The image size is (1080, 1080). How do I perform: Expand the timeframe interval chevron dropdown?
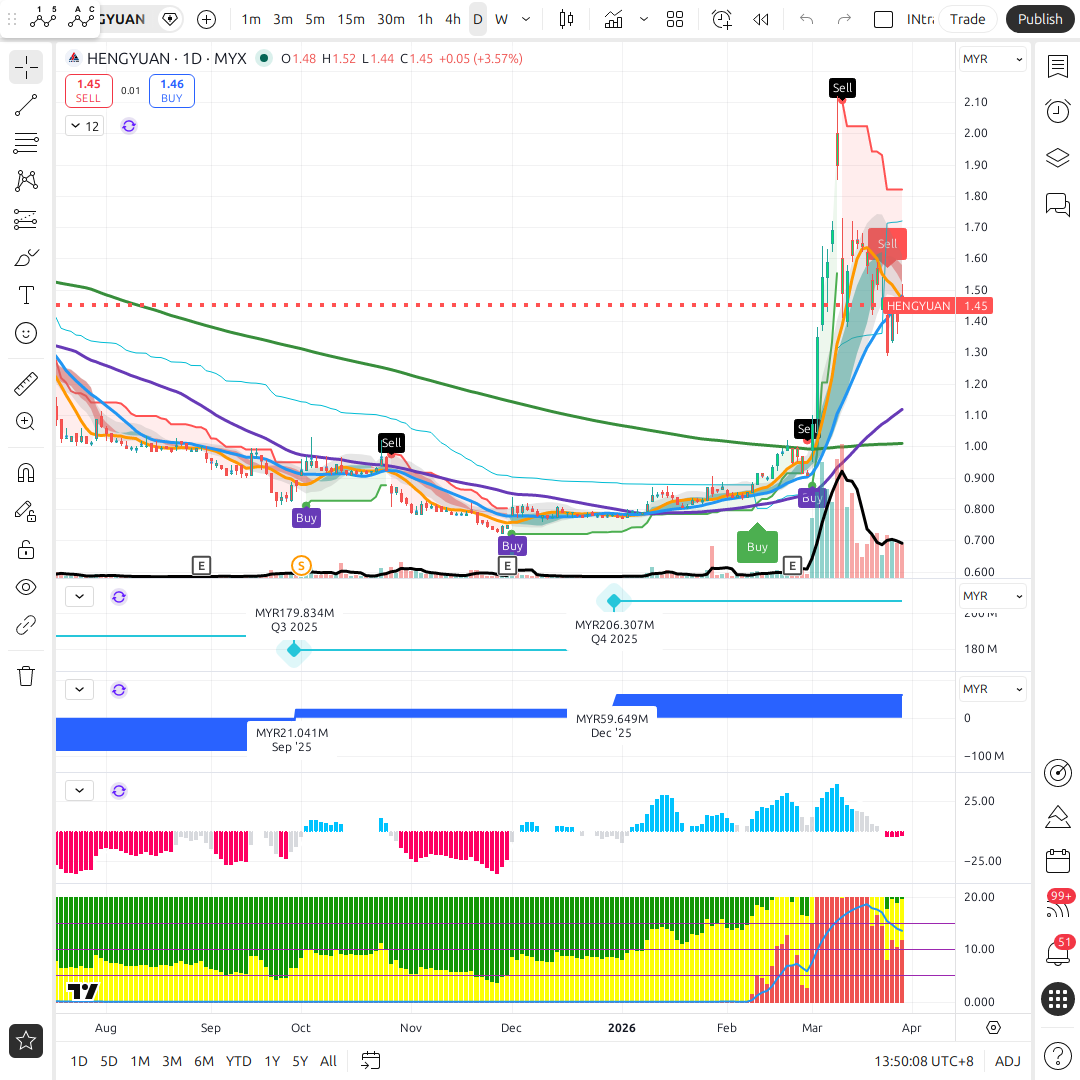526,19
